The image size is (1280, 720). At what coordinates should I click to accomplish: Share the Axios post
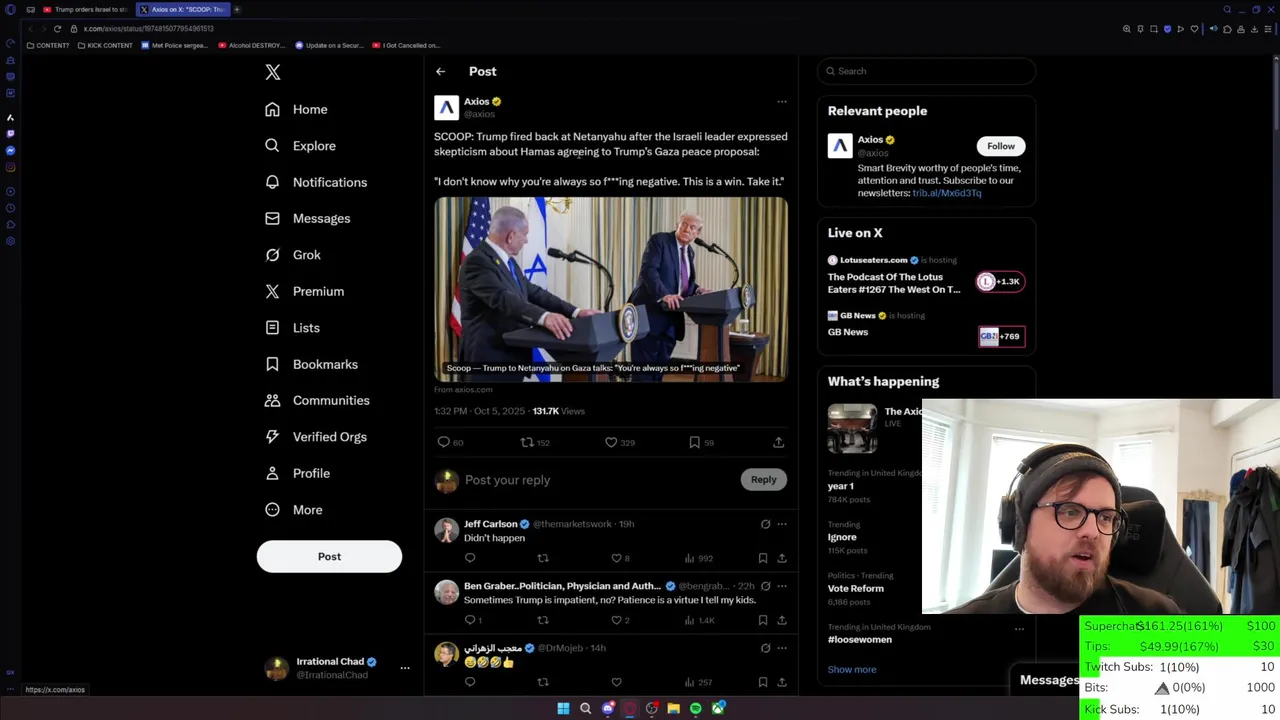[778, 442]
